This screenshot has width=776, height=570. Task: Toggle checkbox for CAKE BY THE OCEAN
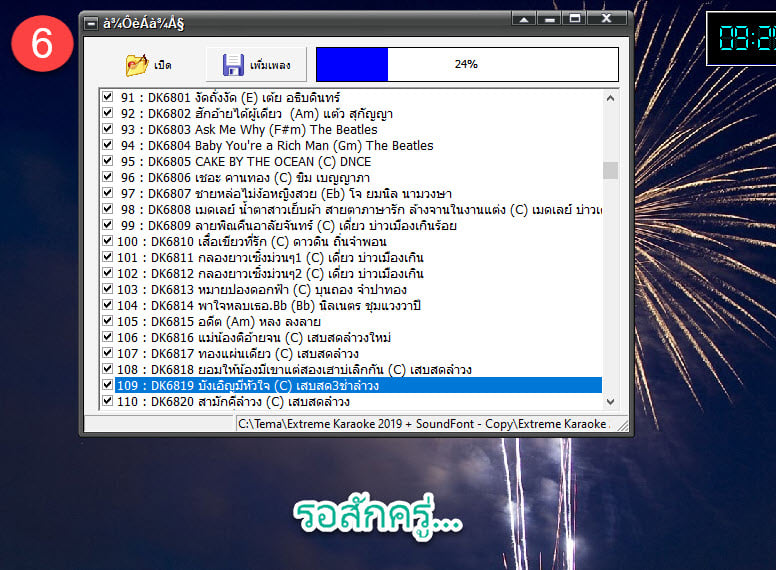pos(107,161)
